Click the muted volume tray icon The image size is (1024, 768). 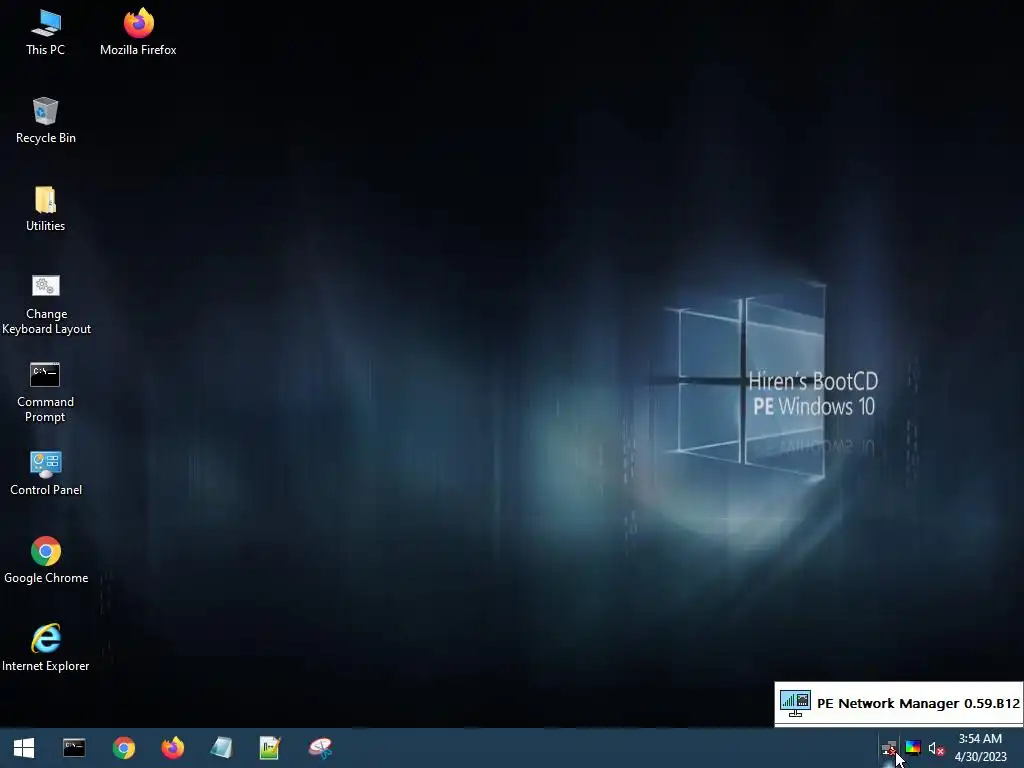click(936, 748)
